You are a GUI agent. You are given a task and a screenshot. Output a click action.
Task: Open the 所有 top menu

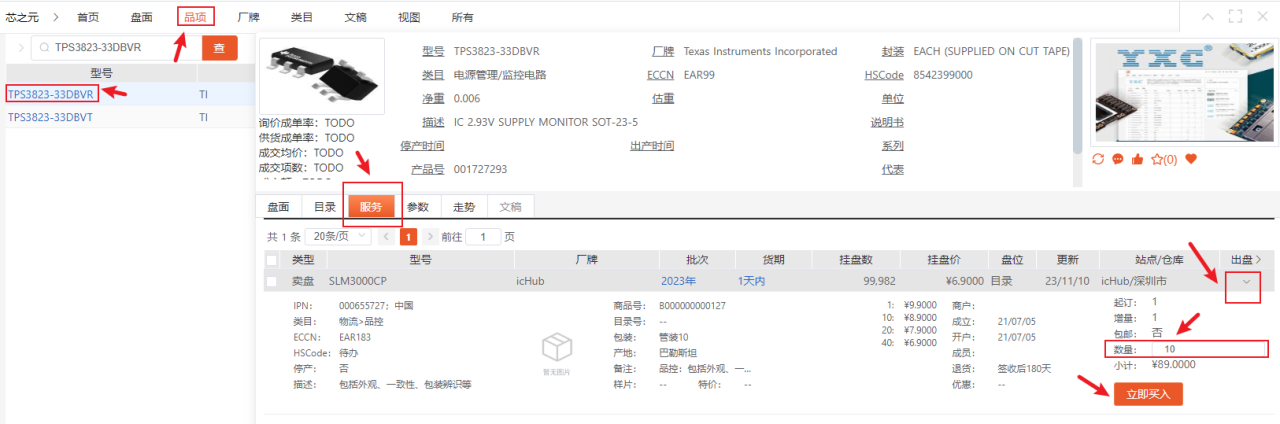[x=463, y=17]
